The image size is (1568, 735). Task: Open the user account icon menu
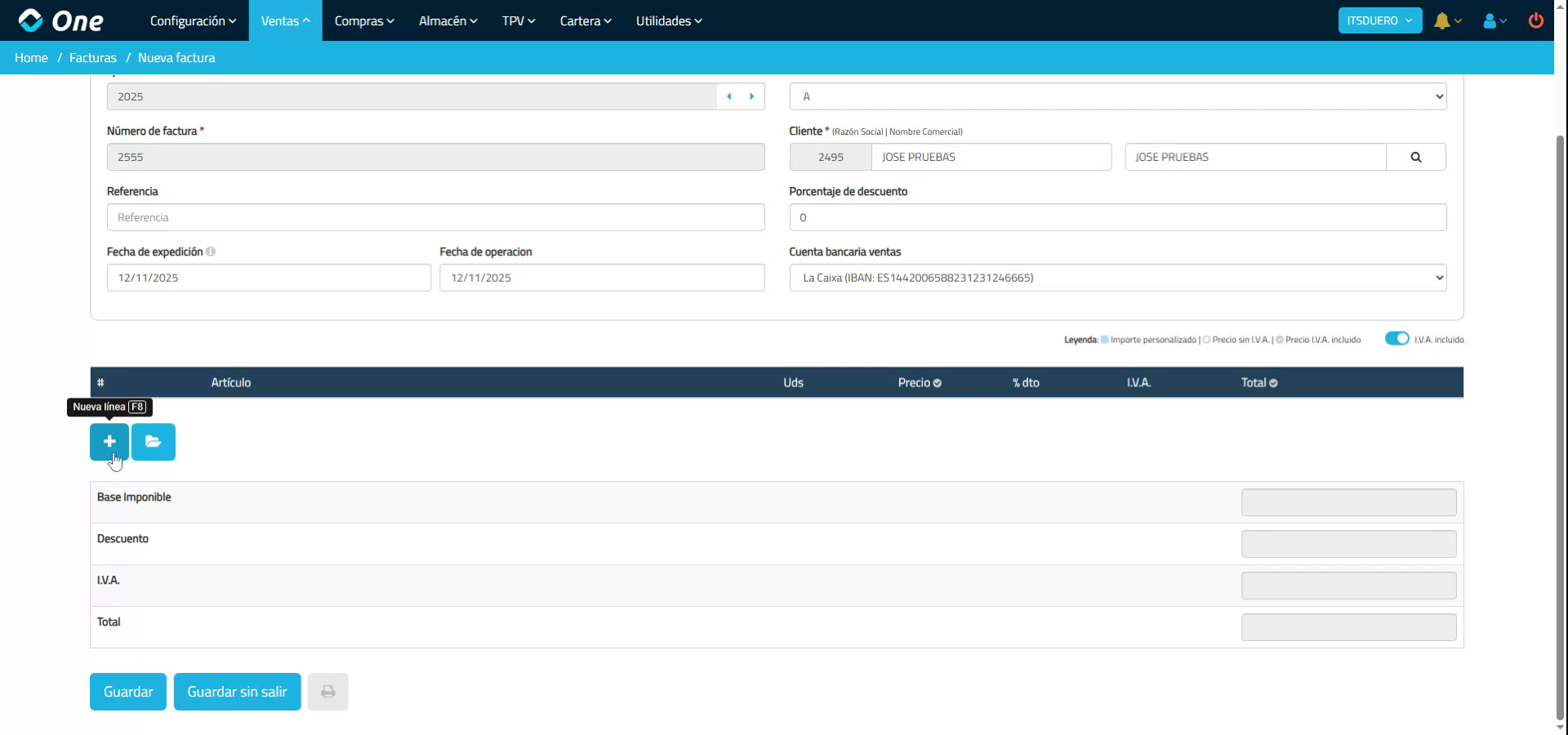click(1491, 20)
